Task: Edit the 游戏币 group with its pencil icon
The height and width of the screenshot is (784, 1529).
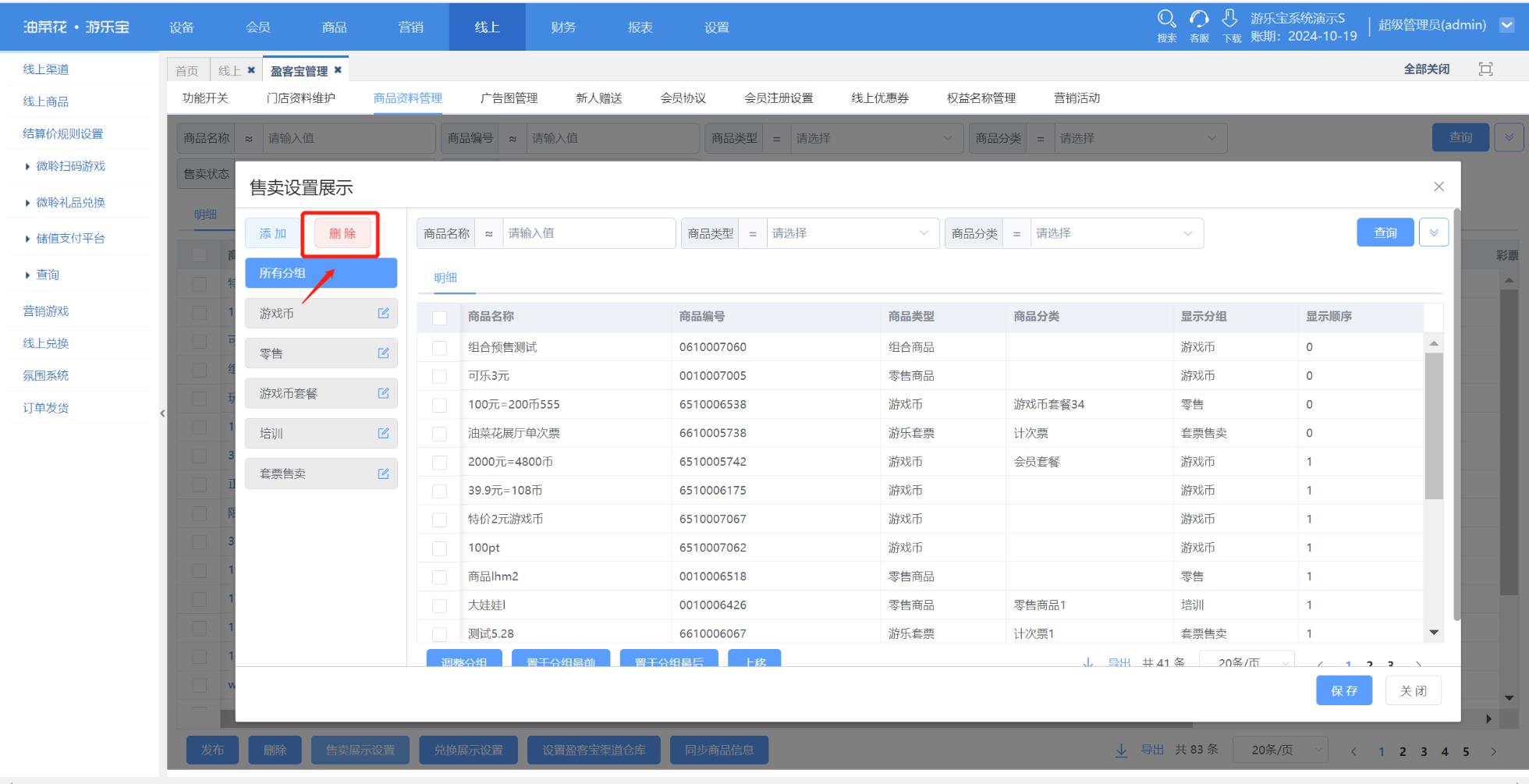Action: [383, 313]
